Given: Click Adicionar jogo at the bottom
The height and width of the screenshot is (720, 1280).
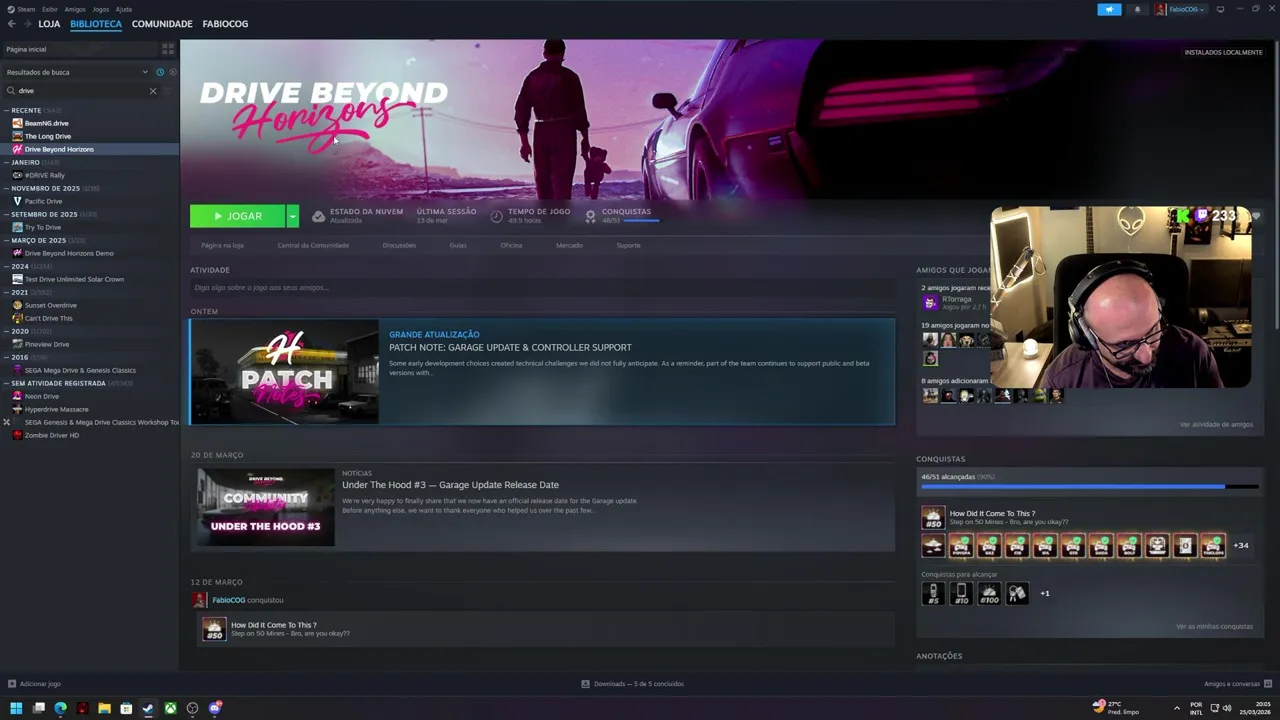Looking at the screenshot, I should (x=34, y=684).
